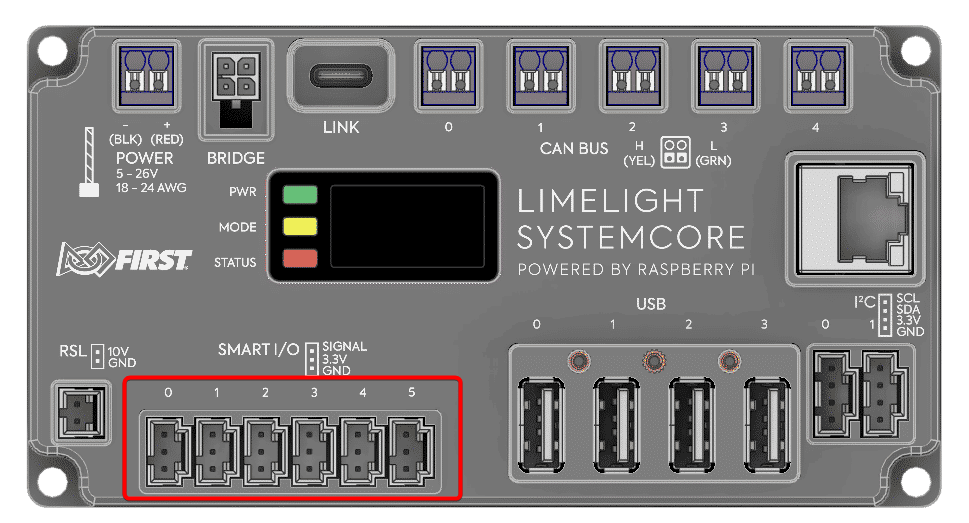Viewport: 969px width, 523px height.
Task: Click the RSL pinout legend icon
Action: 97,356
